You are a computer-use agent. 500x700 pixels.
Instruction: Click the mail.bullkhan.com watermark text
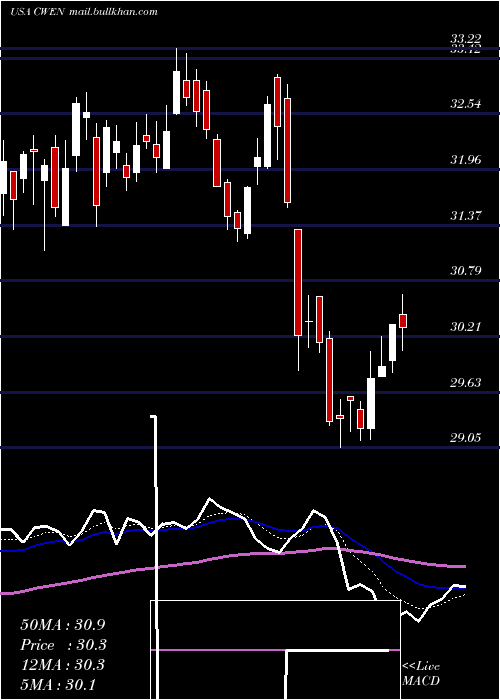(113, 12)
